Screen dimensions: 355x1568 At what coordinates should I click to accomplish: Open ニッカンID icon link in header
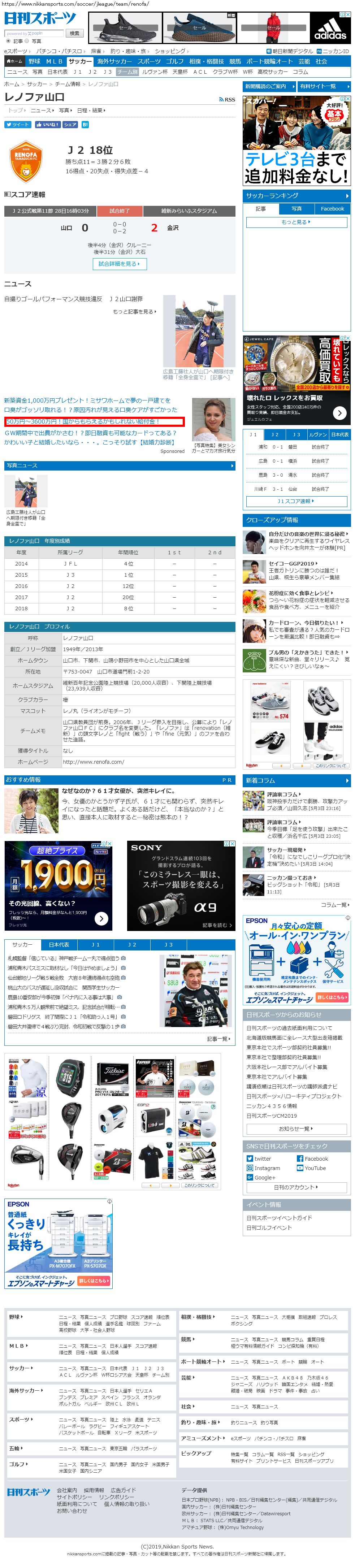tap(319, 51)
